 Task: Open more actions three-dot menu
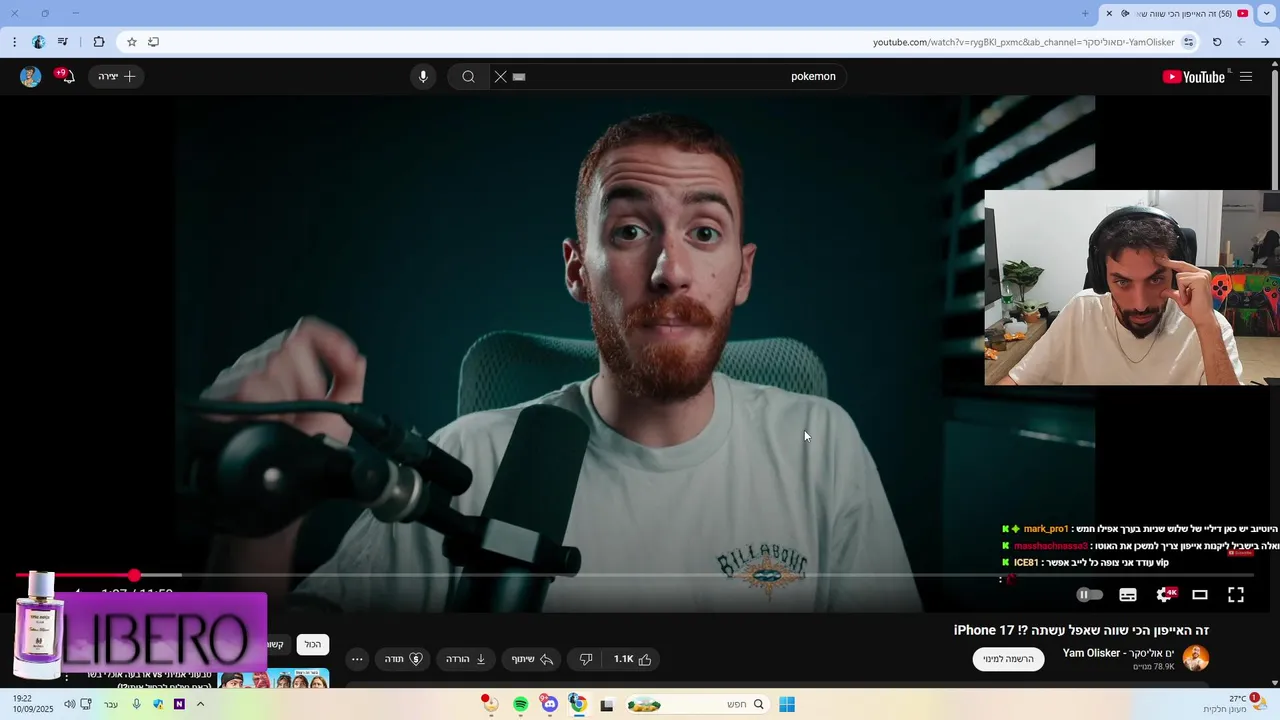357,659
